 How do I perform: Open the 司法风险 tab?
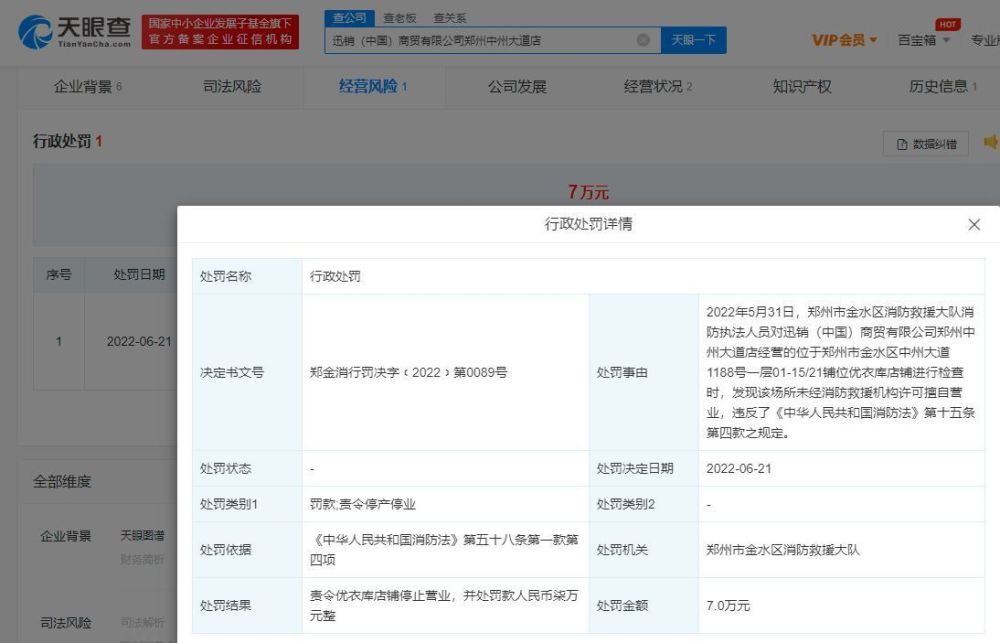232,86
